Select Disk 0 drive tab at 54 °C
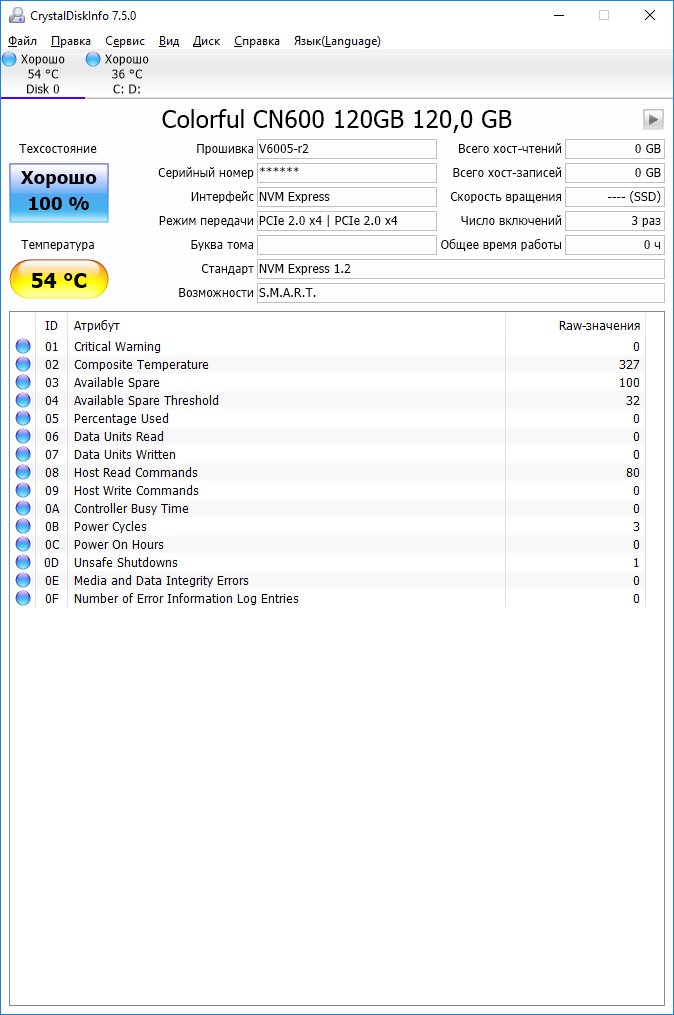674x1015 pixels. pyautogui.click(x=43, y=74)
